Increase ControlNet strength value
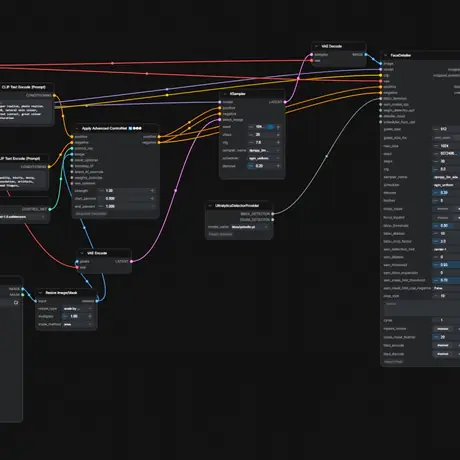Viewport: 460px width, 460px height. pyautogui.click(x=153, y=191)
